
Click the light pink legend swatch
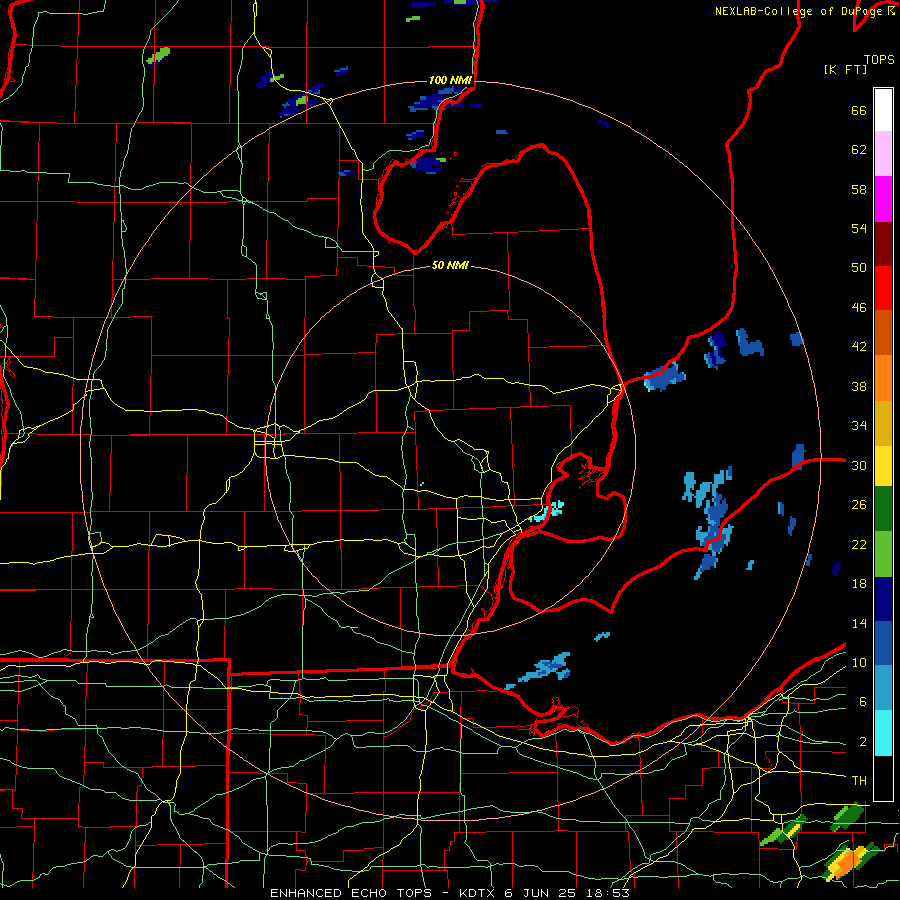coord(883,154)
